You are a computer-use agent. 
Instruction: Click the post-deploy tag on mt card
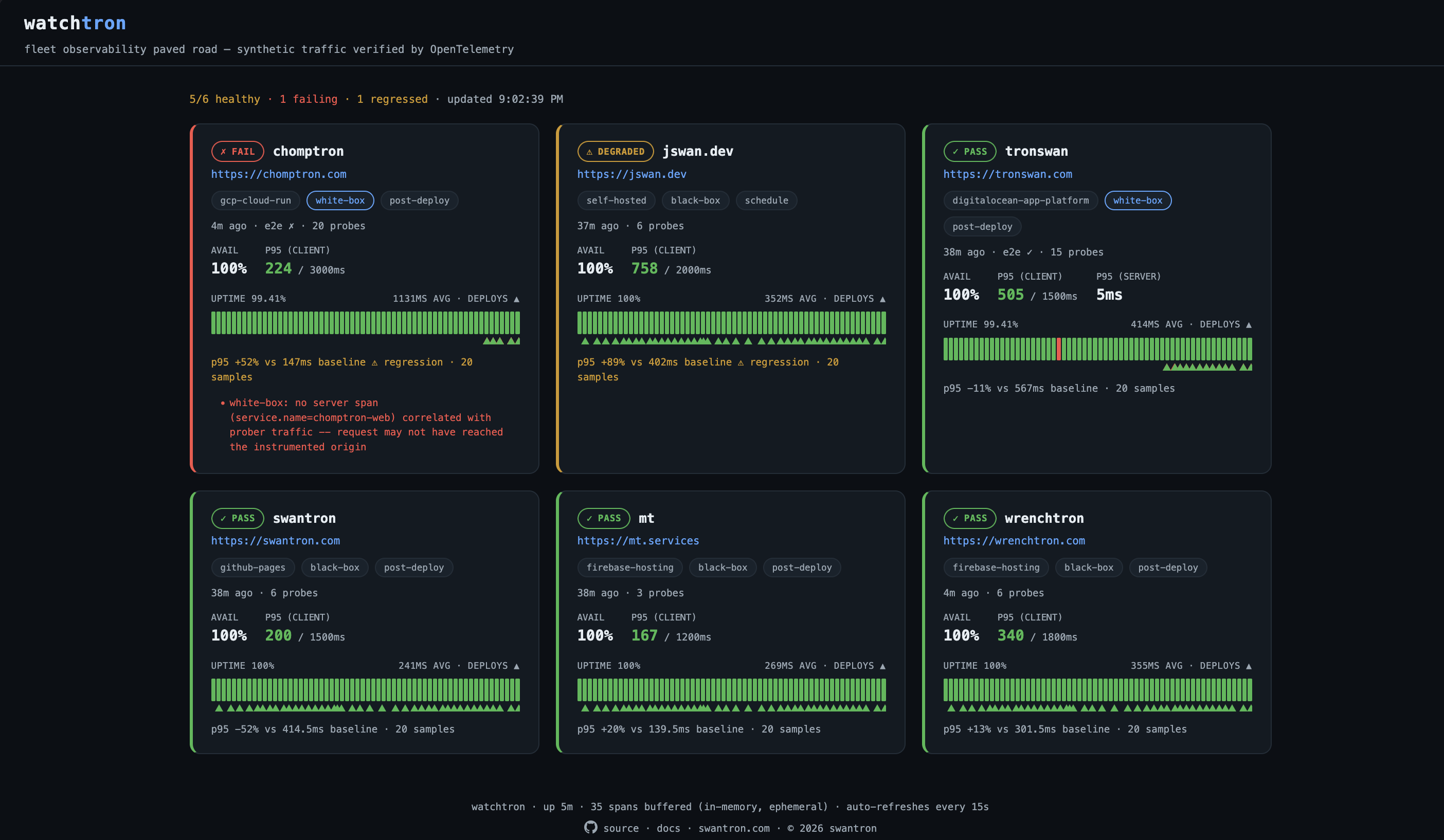click(x=802, y=567)
